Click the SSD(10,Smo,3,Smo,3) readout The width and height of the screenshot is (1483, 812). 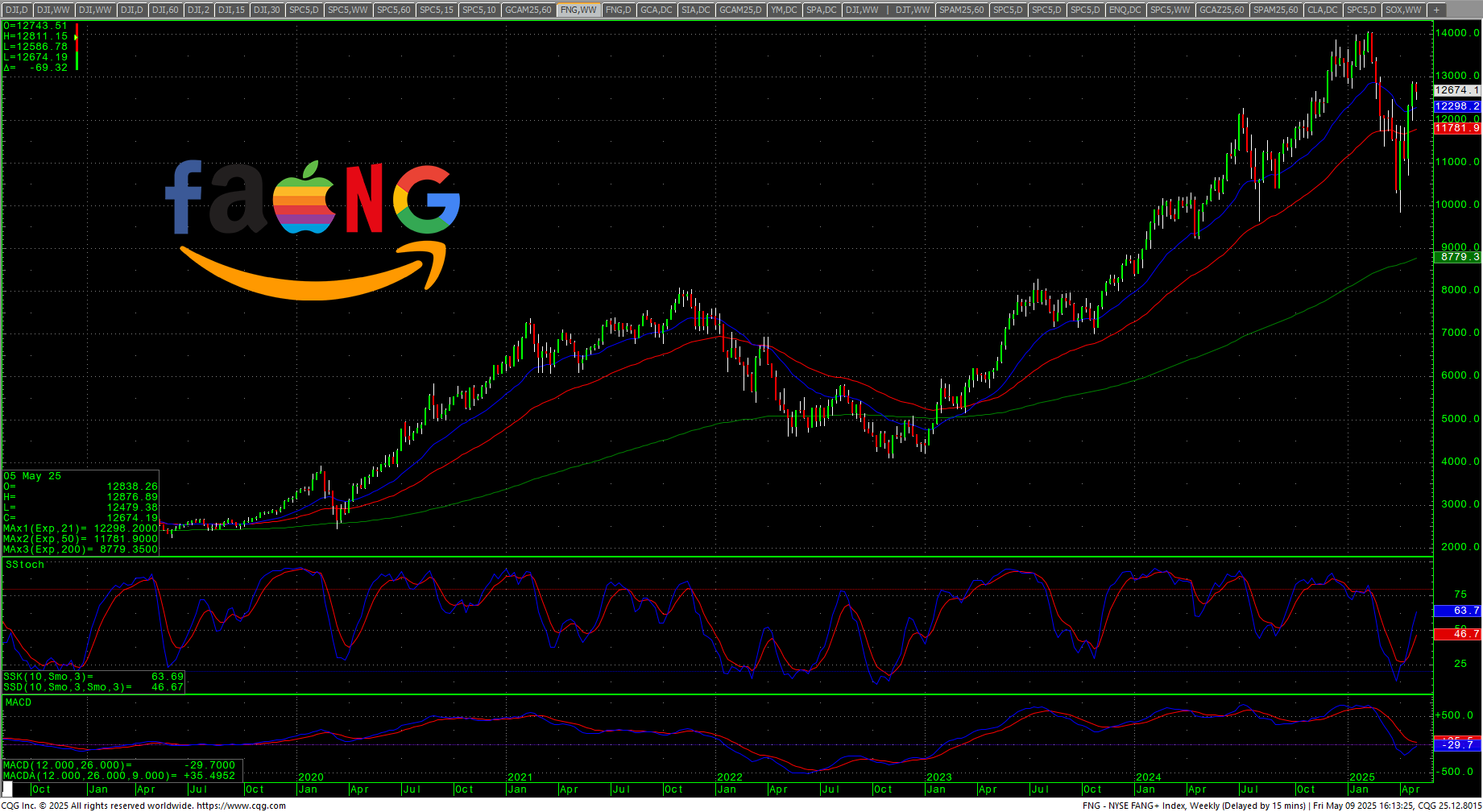pyautogui.click(x=93, y=687)
